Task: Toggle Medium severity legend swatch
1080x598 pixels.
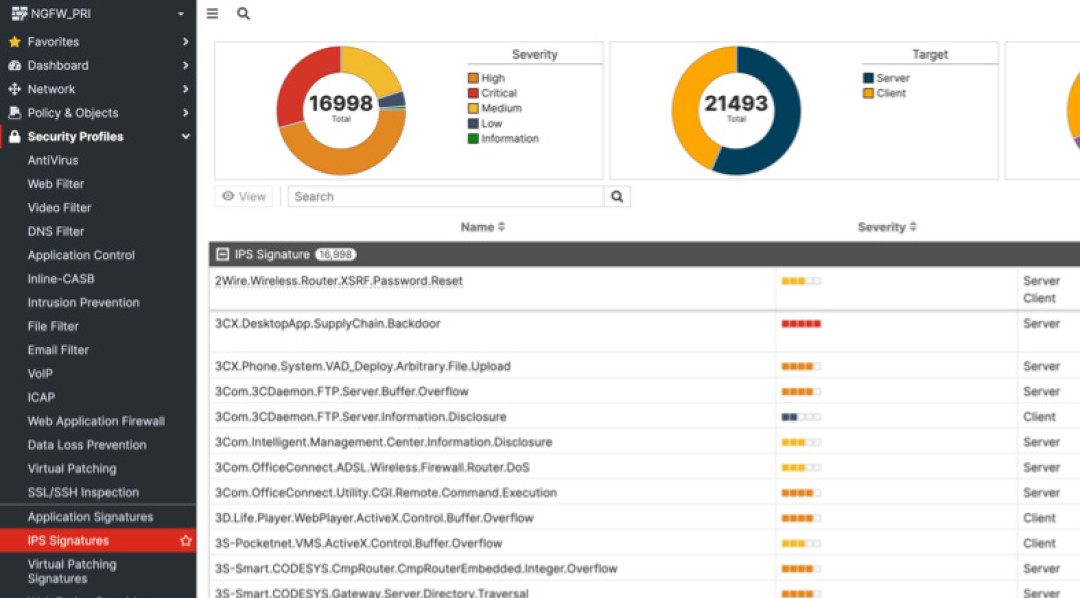Action: pyautogui.click(x=473, y=108)
